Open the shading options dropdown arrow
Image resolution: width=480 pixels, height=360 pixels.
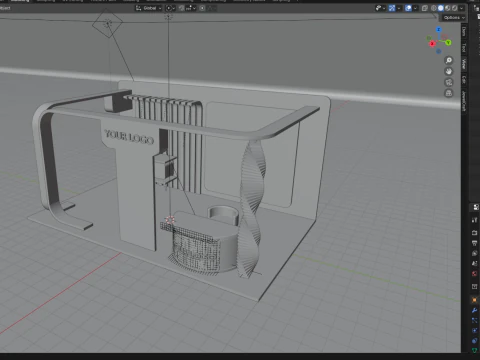coord(462,8)
